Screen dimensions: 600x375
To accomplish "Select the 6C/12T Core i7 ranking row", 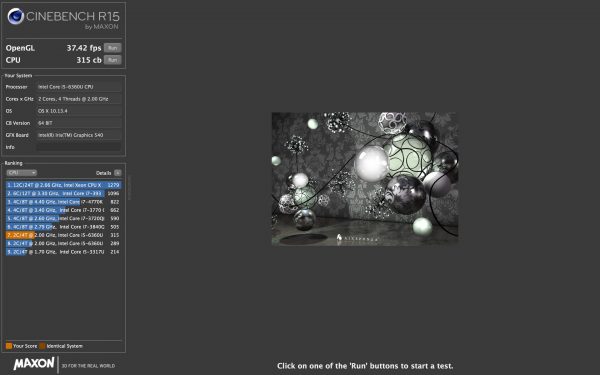I will tap(64, 193).
